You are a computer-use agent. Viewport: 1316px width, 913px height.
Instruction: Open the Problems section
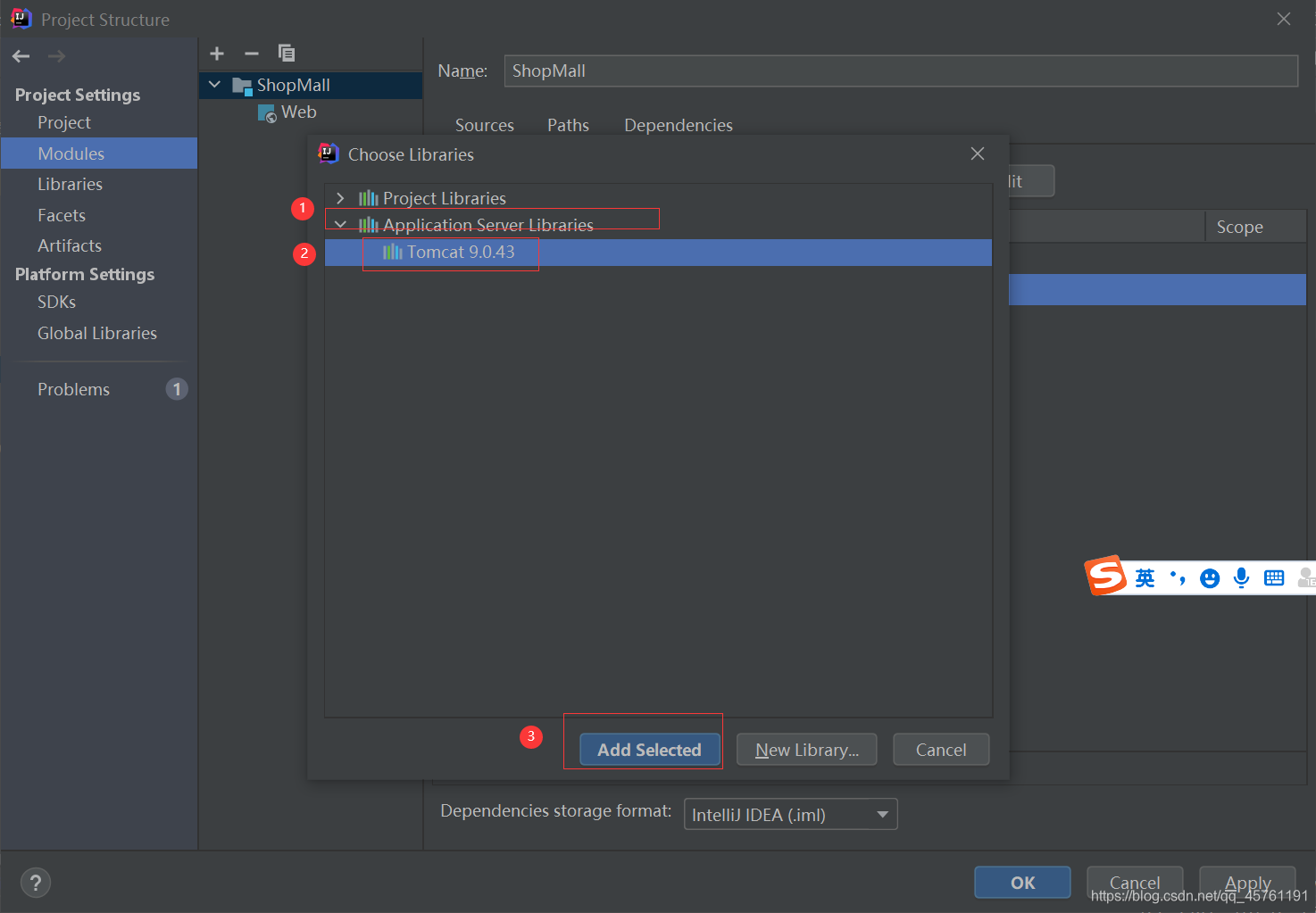(x=73, y=389)
